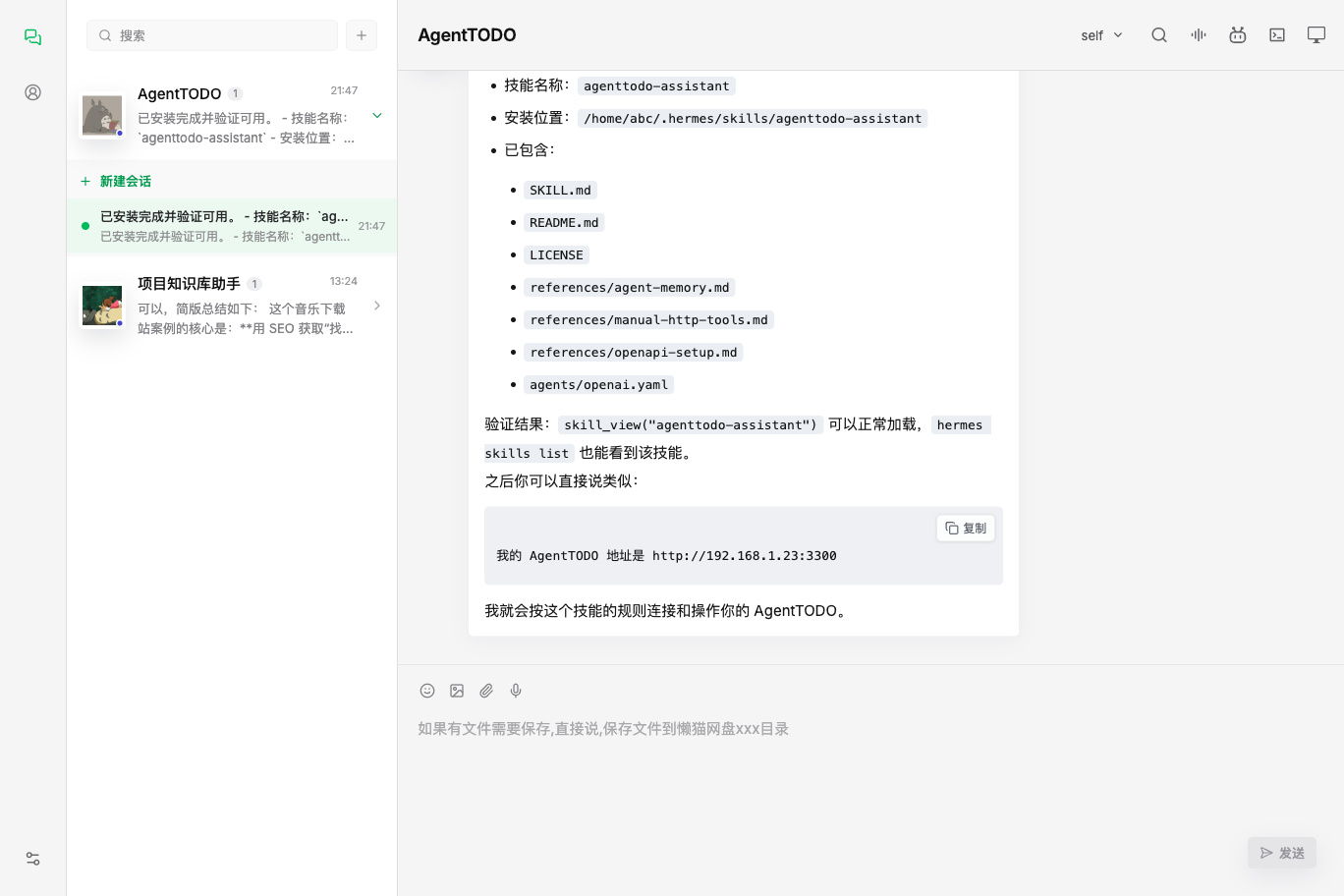Open the contacts profile sidebar icon
Image resolution: width=1344 pixels, height=896 pixels.
(x=32, y=92)
